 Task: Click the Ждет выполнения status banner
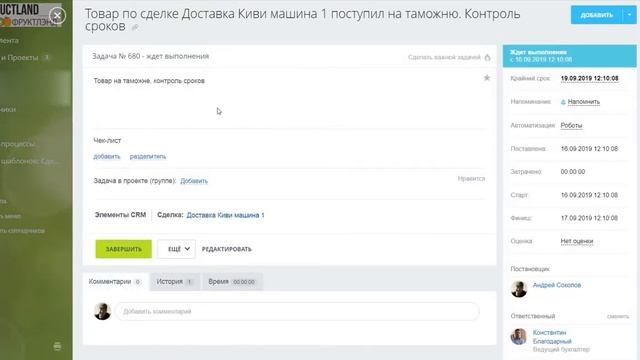[x=569, y=56]
